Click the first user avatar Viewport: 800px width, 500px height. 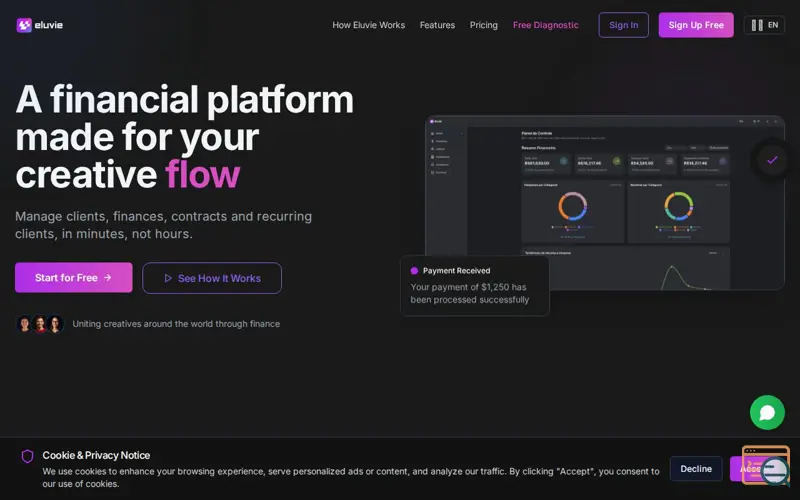pos(24,323)
